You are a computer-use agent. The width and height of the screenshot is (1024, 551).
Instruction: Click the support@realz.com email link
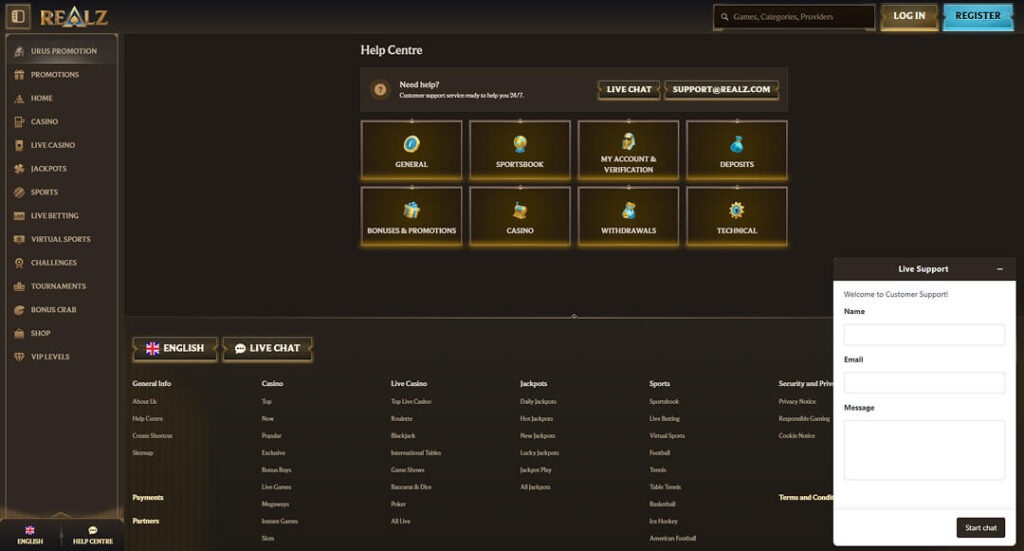[721, 90]
